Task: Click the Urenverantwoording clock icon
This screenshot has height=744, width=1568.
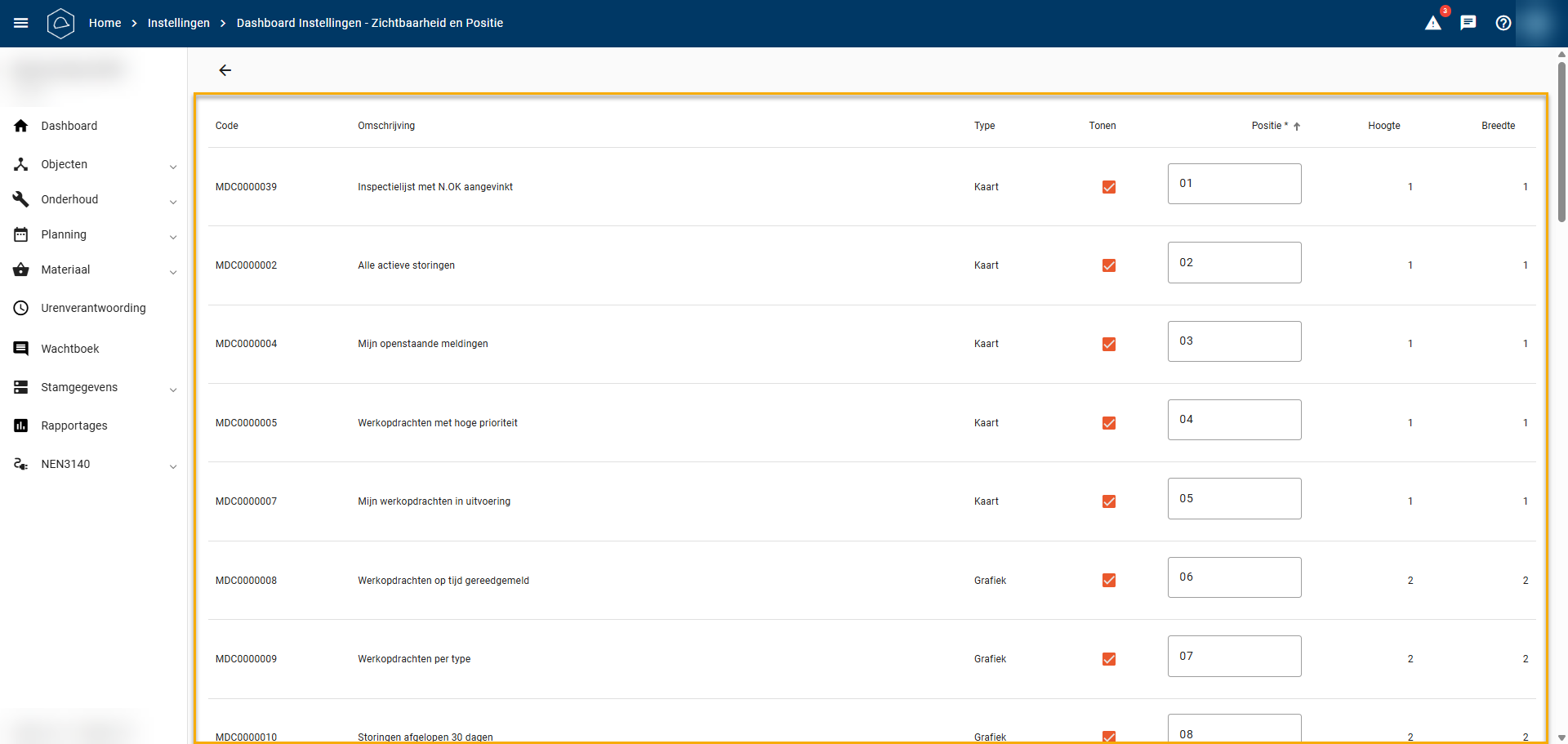Action: tap(21, 308)
